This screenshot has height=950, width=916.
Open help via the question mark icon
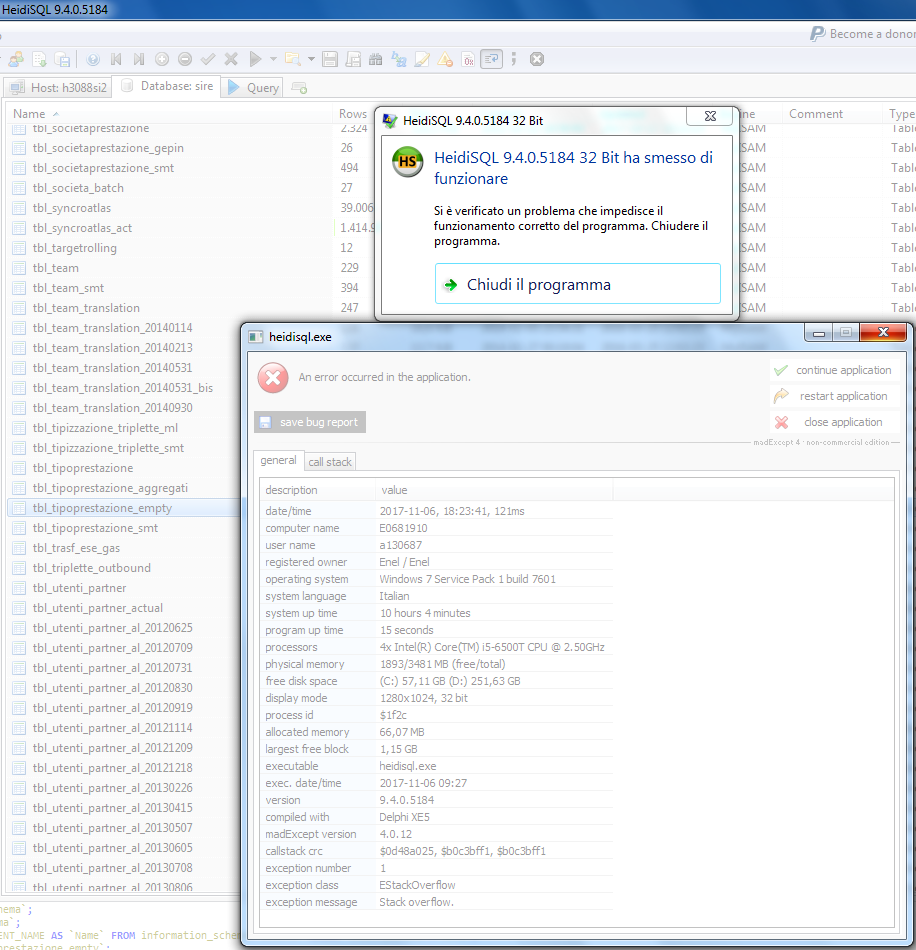93,59
